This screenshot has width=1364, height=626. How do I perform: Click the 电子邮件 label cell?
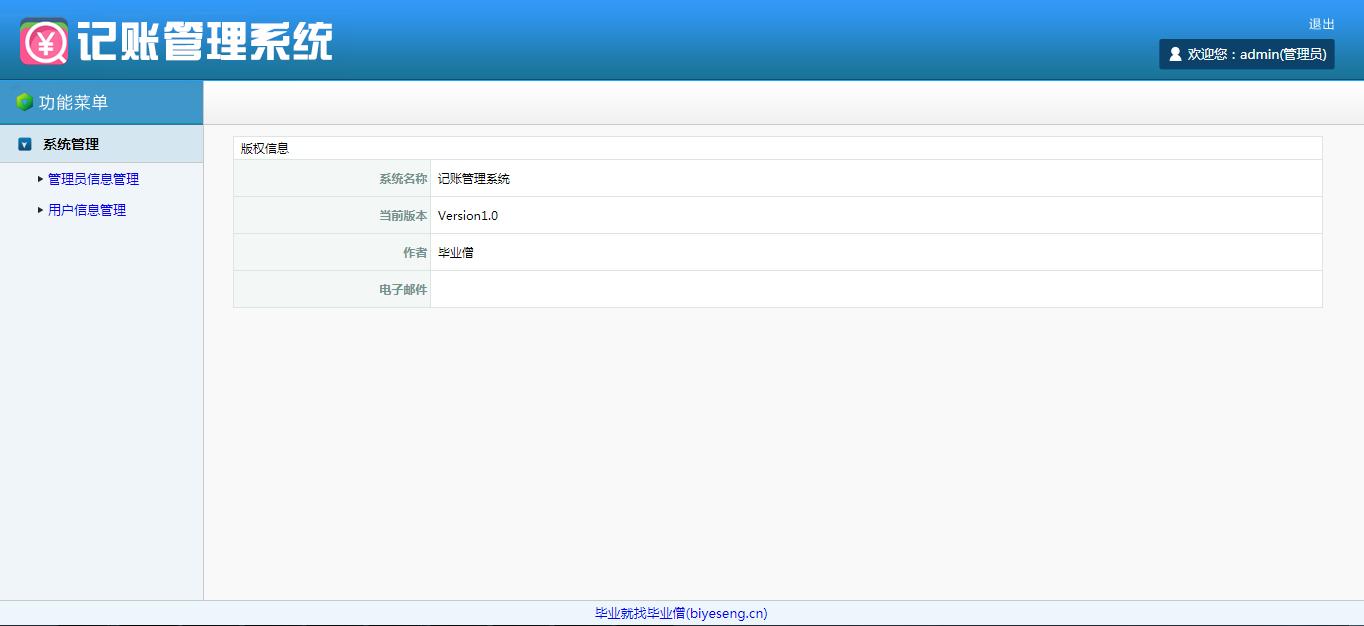tap(332, 290)
